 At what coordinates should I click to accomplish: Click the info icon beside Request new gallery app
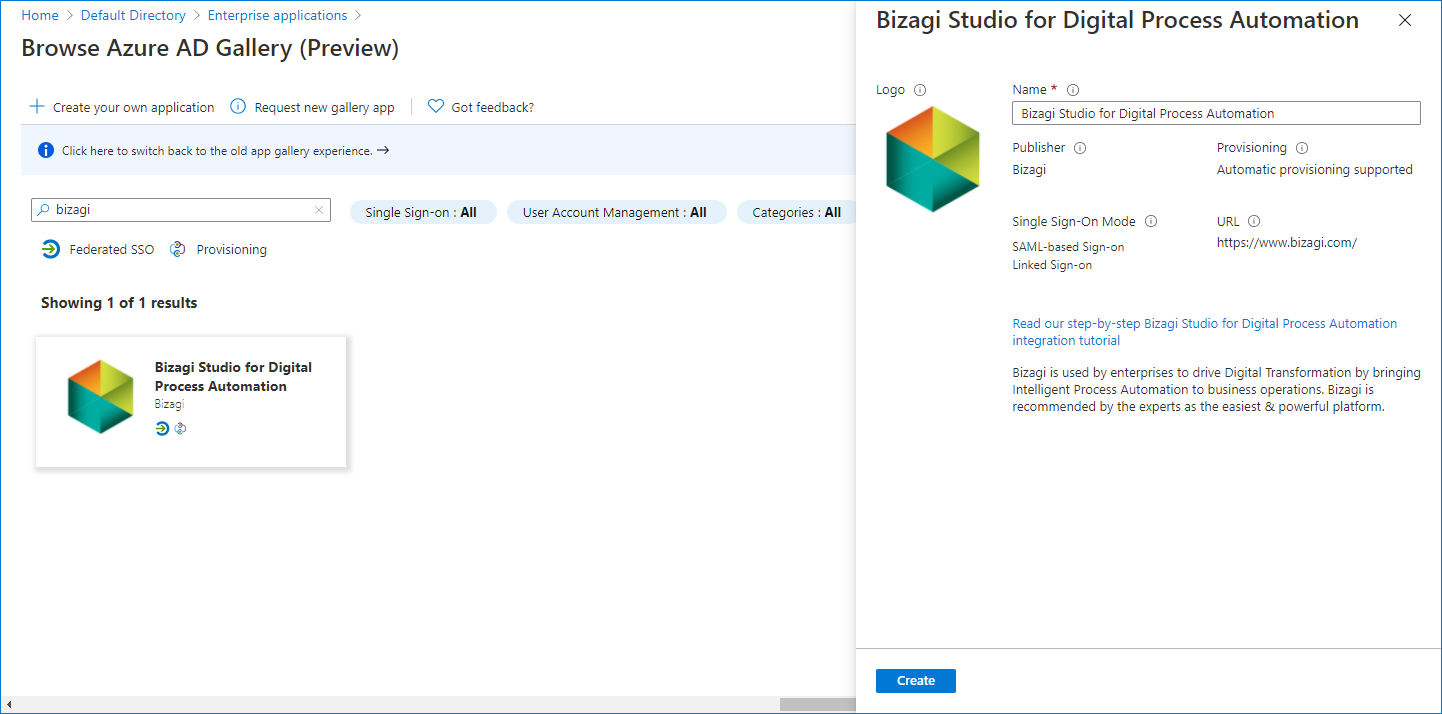[x=238, y=107]
